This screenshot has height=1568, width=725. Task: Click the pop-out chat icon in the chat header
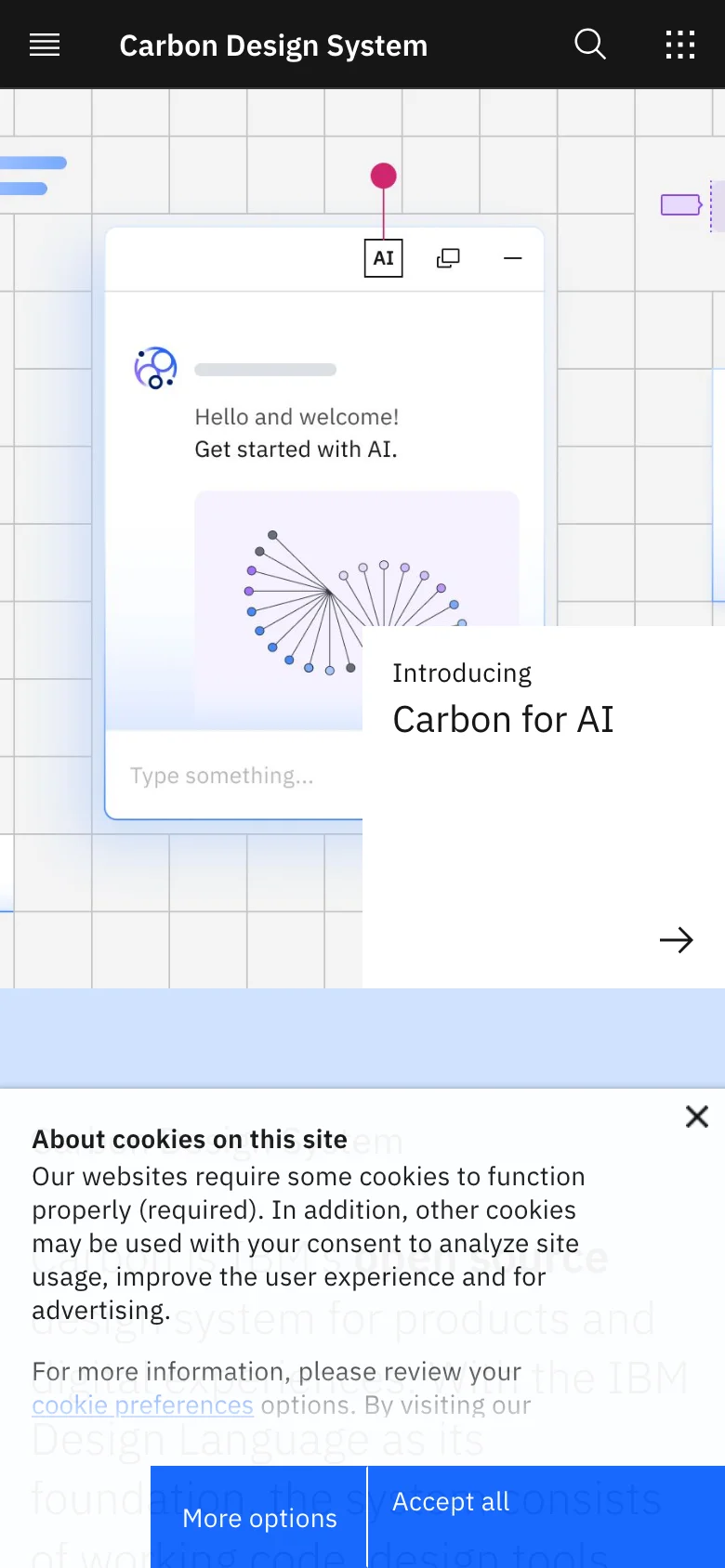pos(448,258)
